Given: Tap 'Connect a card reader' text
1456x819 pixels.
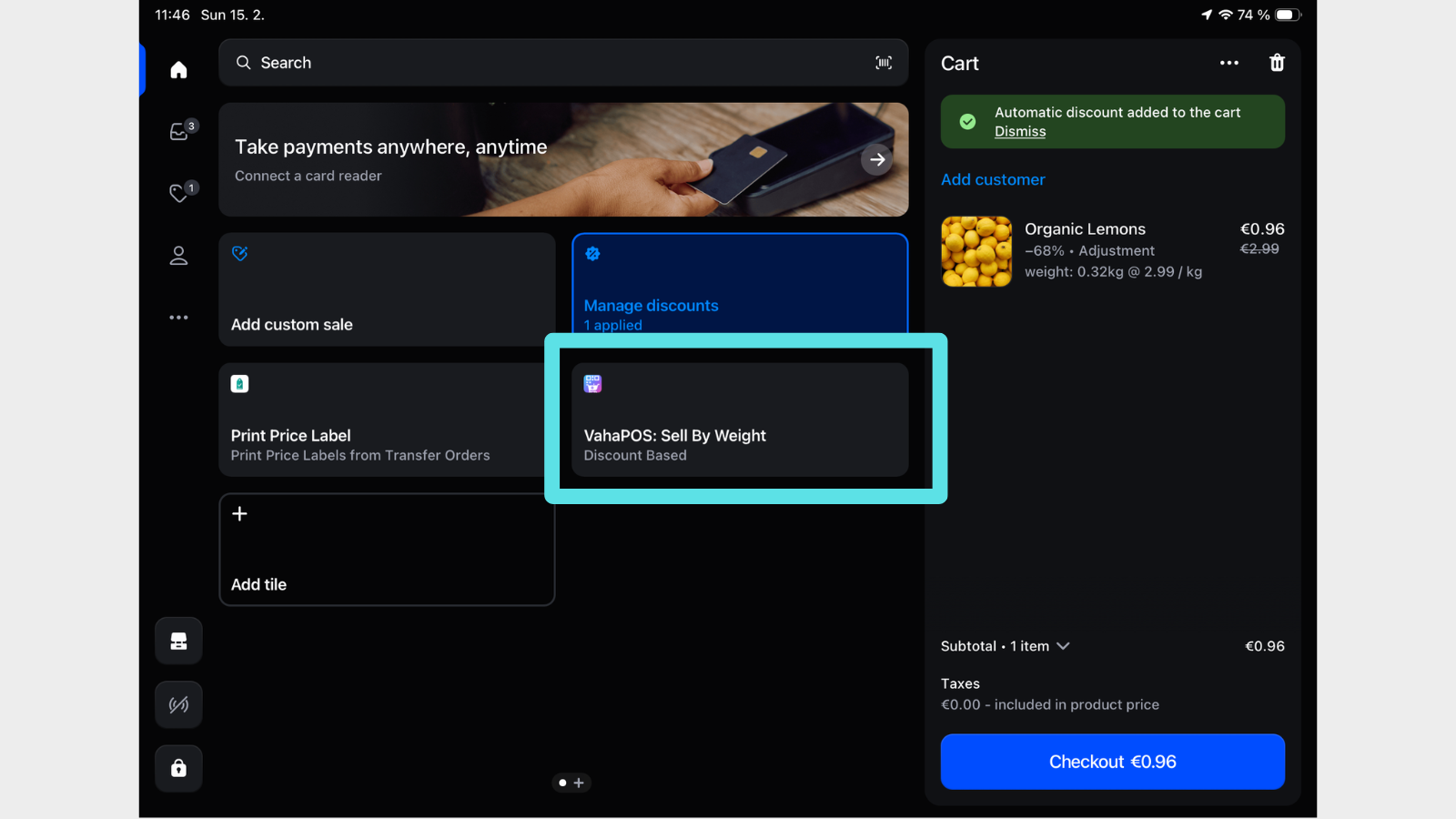Looking at the screenshot, I should [x=308, y=177].
